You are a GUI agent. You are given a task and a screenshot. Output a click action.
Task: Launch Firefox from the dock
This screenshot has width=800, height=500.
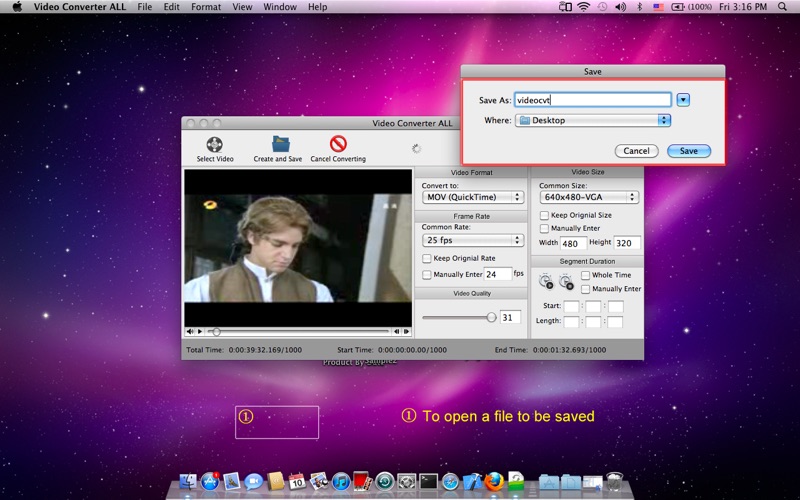pos(494,481)
